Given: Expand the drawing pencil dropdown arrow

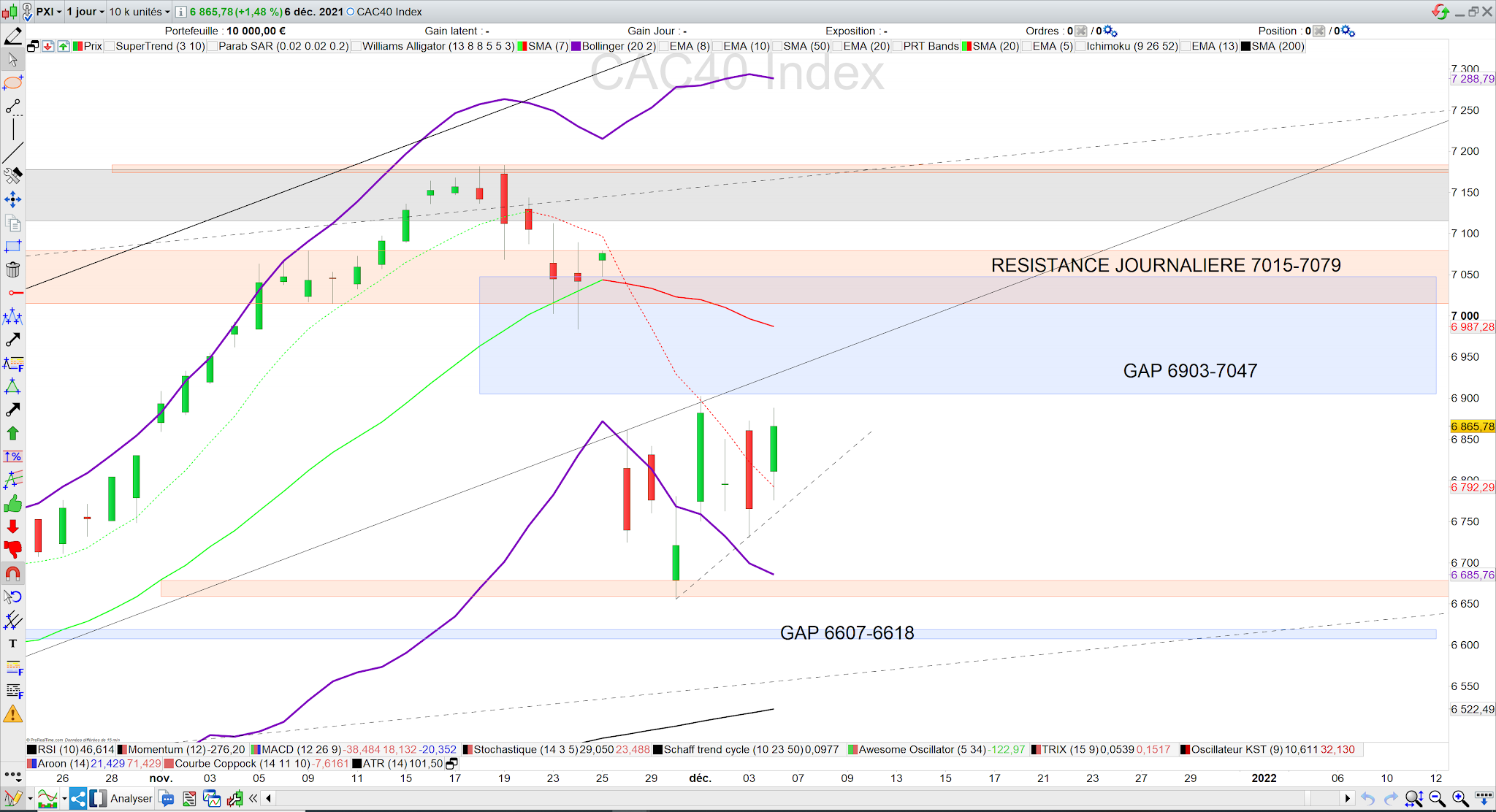Looking at the screenshot, I should (x=29, y=799).
